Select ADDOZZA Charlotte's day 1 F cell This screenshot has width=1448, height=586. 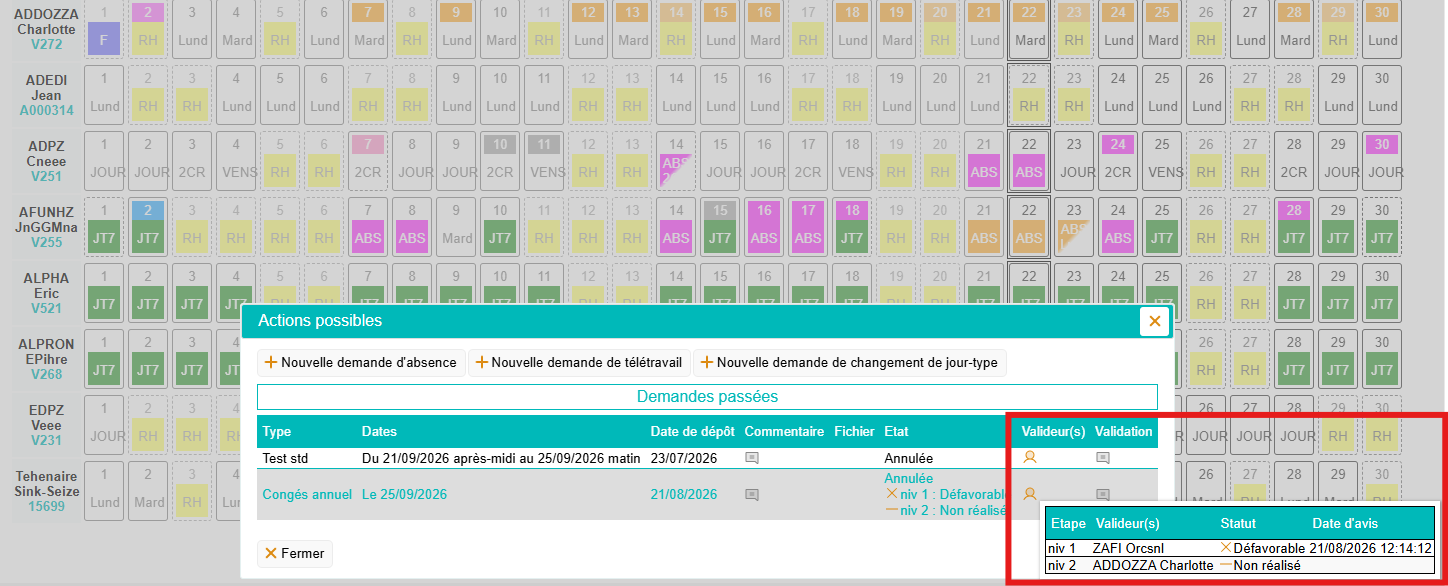pos(104,28)
